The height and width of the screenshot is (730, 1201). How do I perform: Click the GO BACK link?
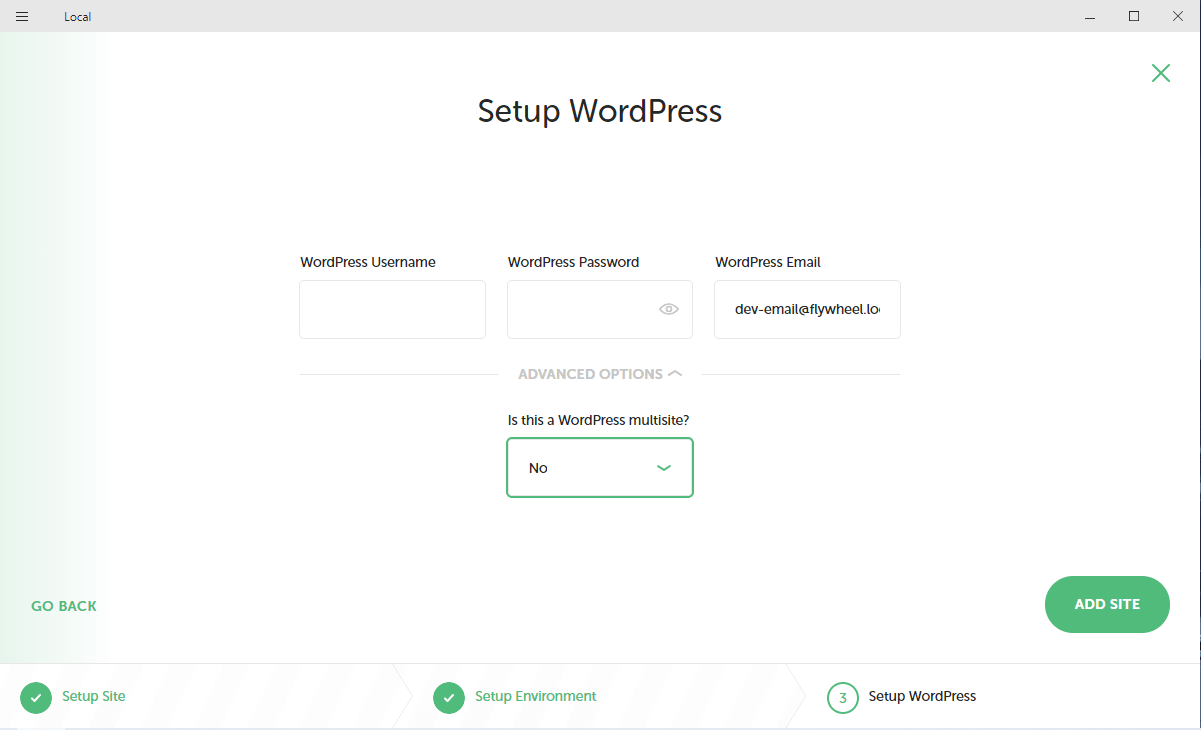[x=64, y=606]
